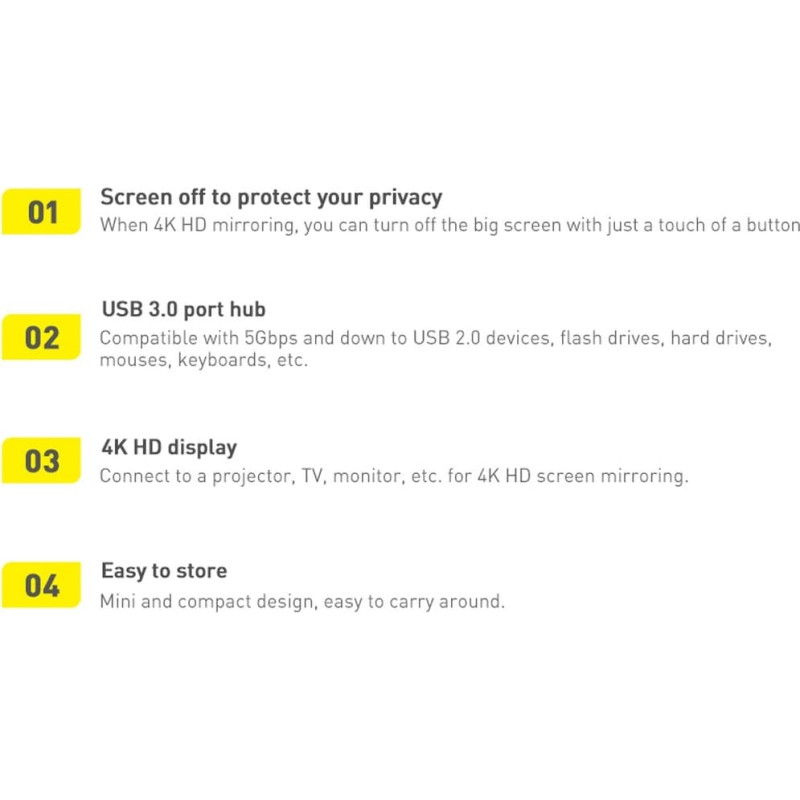Click the 'Compatible with 5Gbps' description line
800x800 pixels.
436,338
